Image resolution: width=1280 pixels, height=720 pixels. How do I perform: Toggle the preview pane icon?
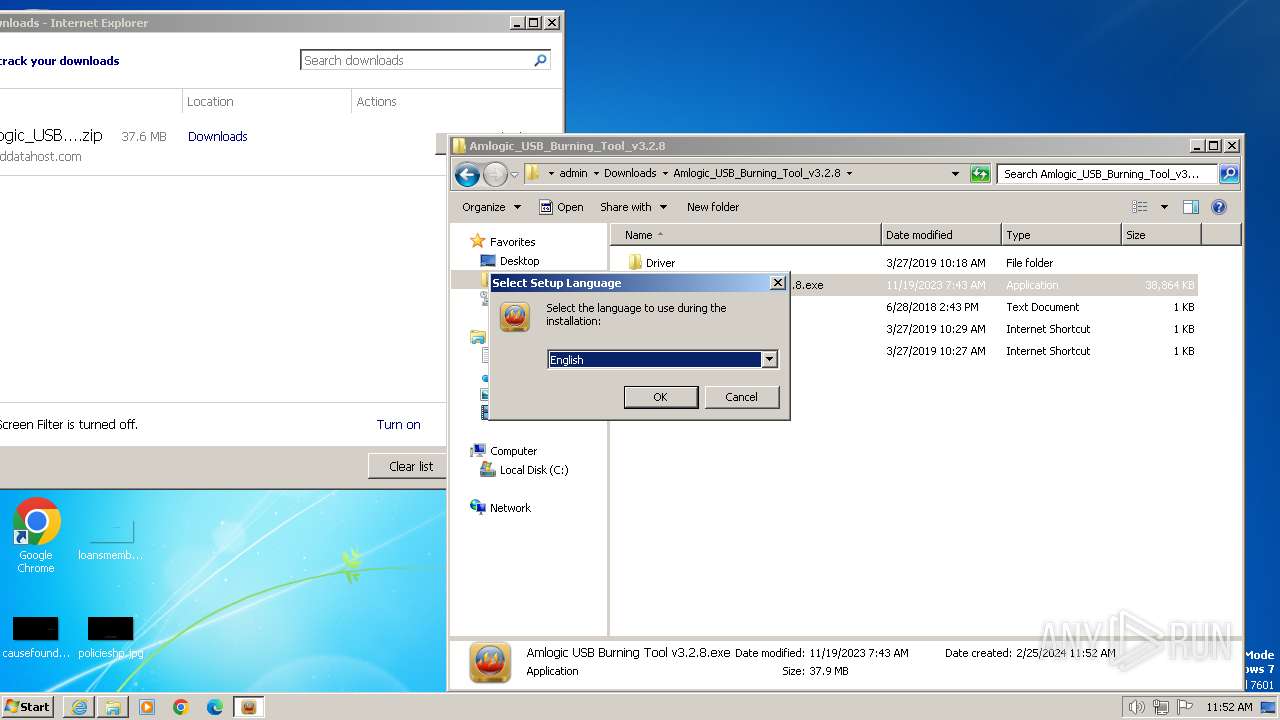[x=1191, y=207]
